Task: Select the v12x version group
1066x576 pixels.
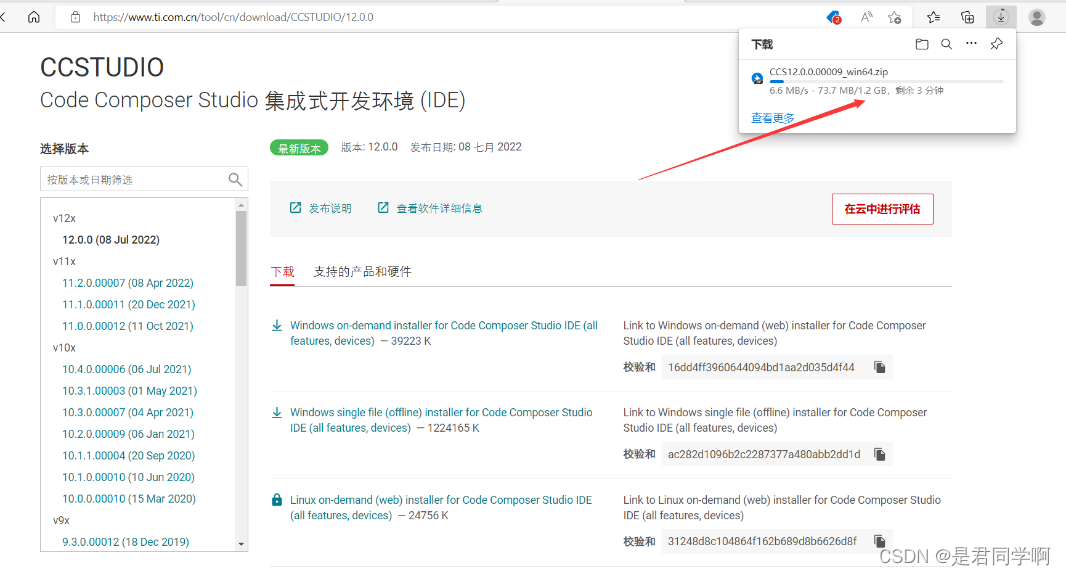Action: point(64,218)
